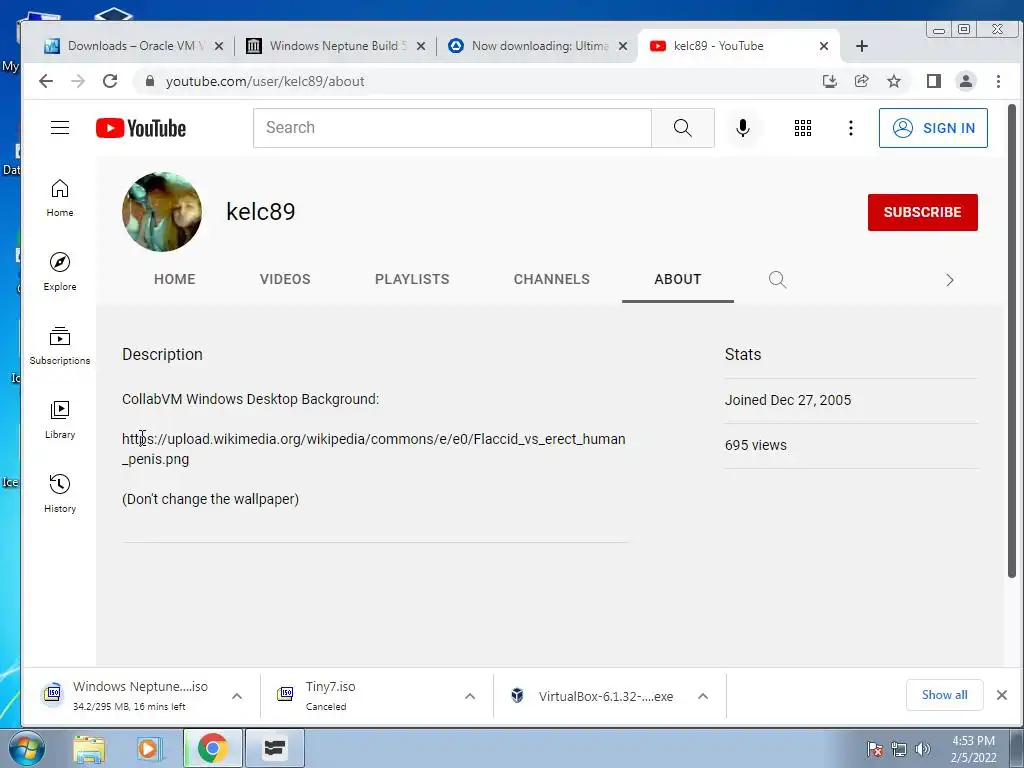Open the Chrome three-dot menu
The width and height of the screenshot is (1024, 768).
(x=999, y=81)
